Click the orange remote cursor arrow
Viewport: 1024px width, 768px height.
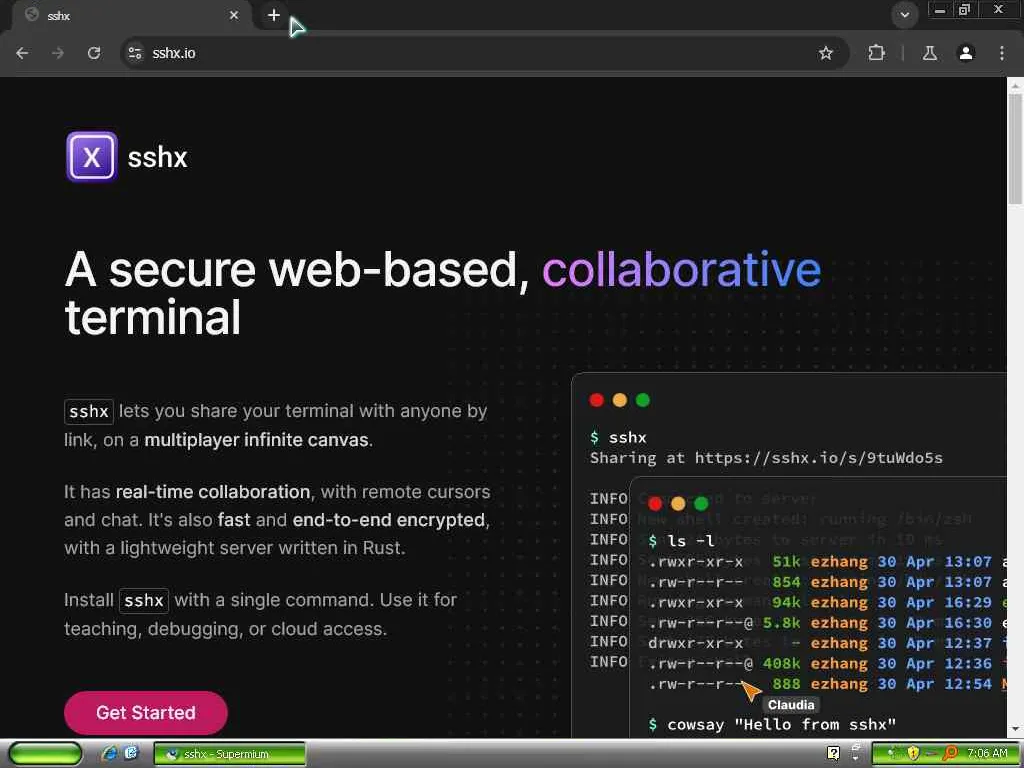[x=752, y=690]
